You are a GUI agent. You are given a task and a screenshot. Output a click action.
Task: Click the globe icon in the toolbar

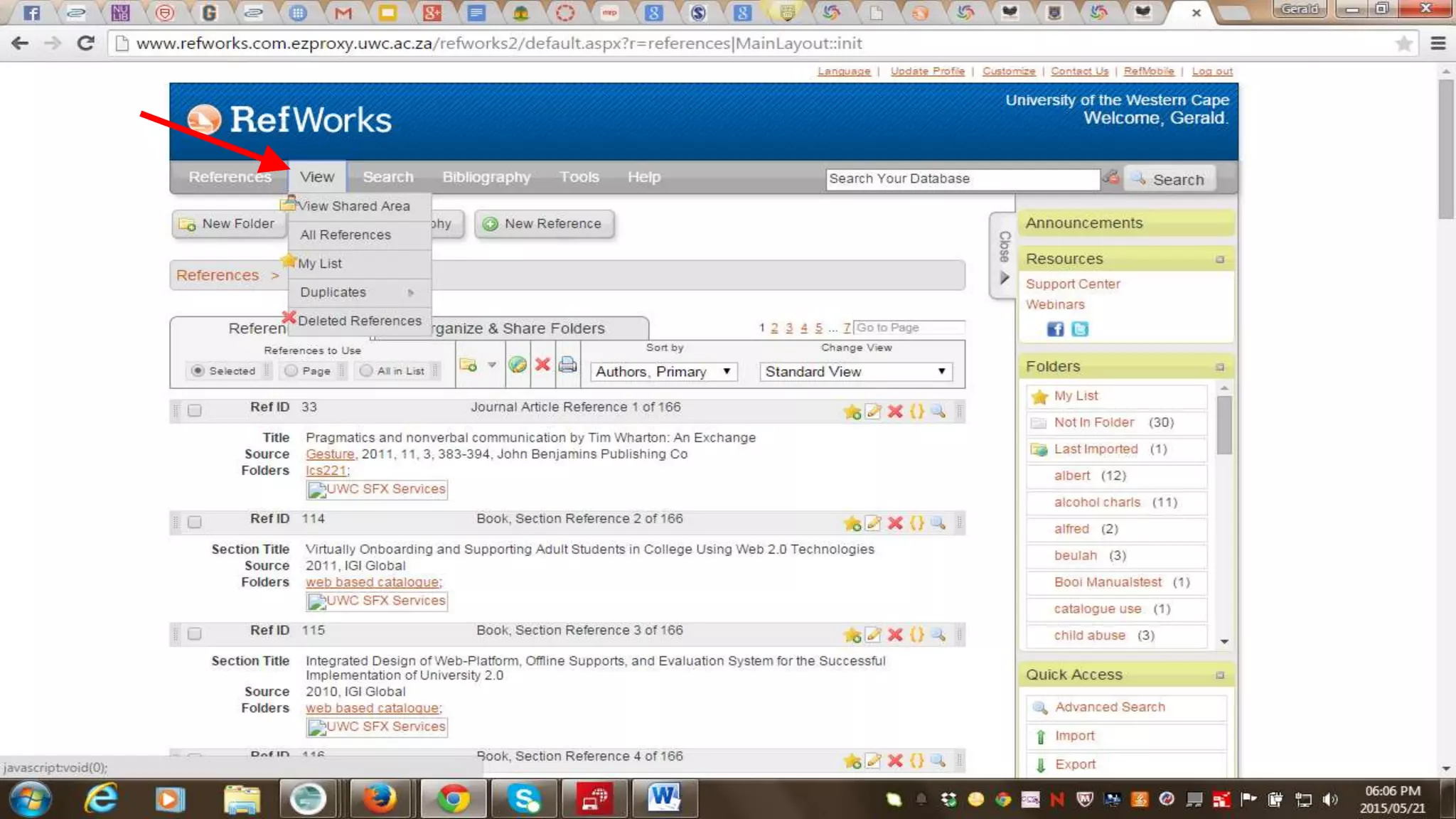518,365
